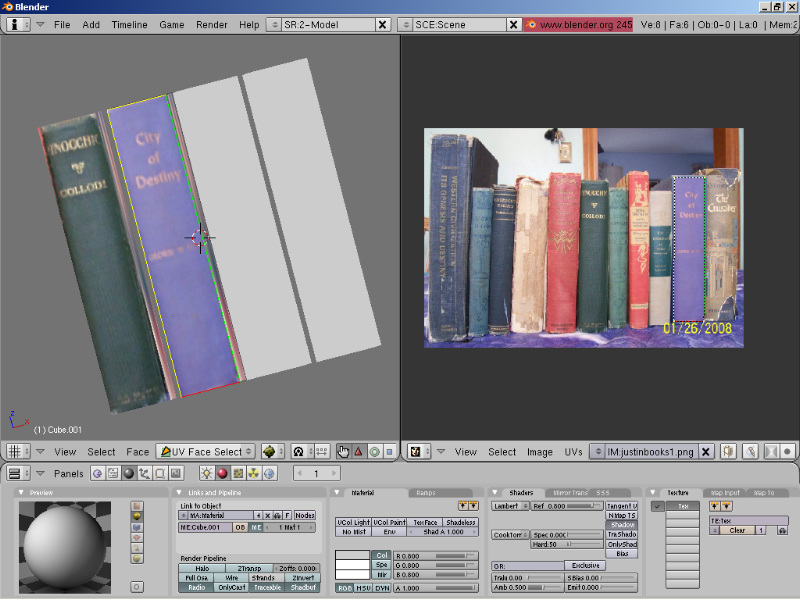Toggle the Shadow shader option

click(622, 525)
